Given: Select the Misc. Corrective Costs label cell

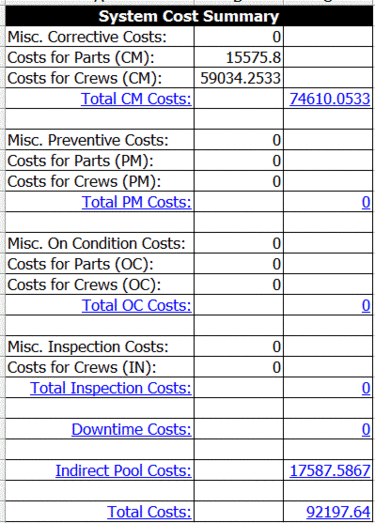Looking at the screenshot, I should point(100,37).
